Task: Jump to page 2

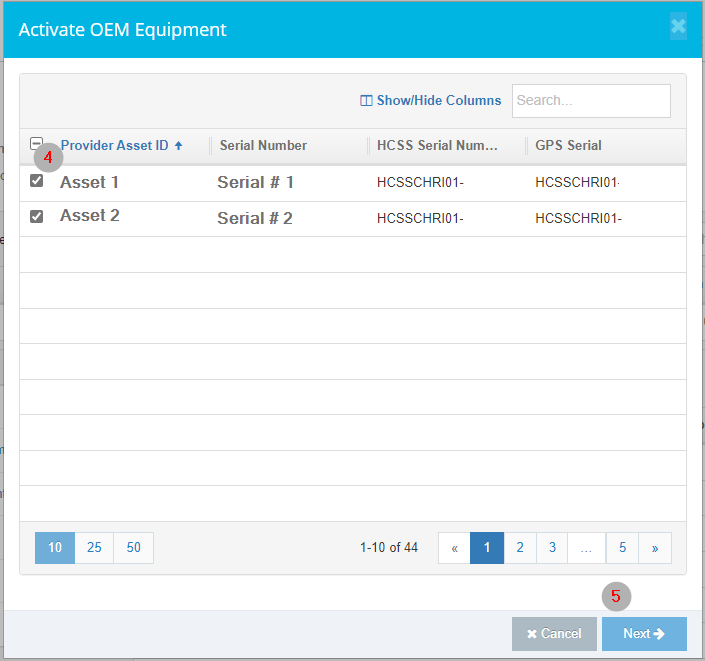Action: 520,548
